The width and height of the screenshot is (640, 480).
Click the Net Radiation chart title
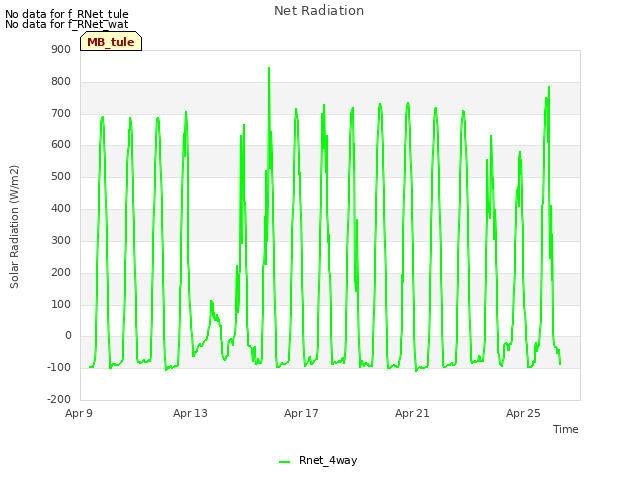pos(319,11)
